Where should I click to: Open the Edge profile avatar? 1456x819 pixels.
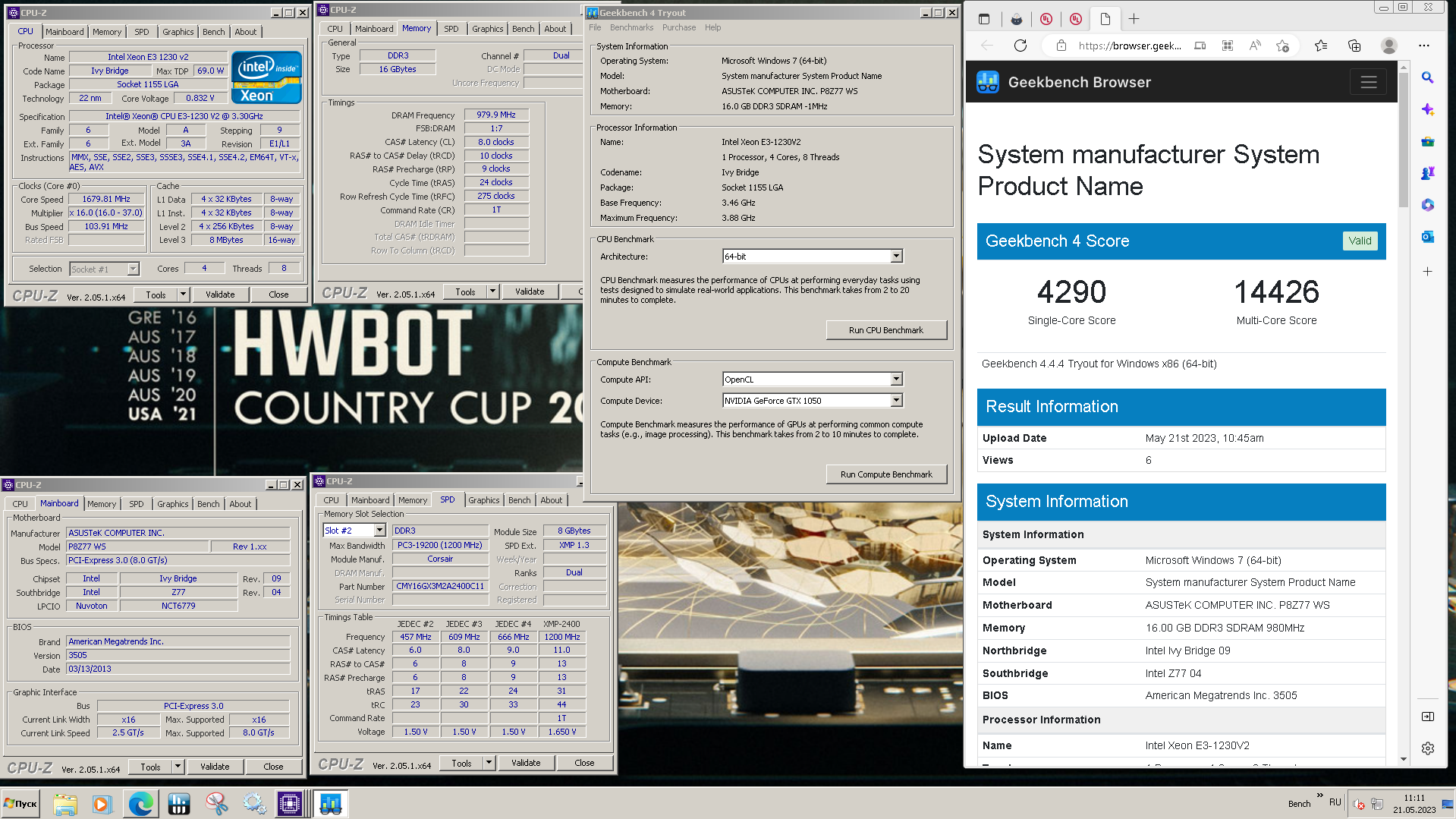tap(1389, 46)
